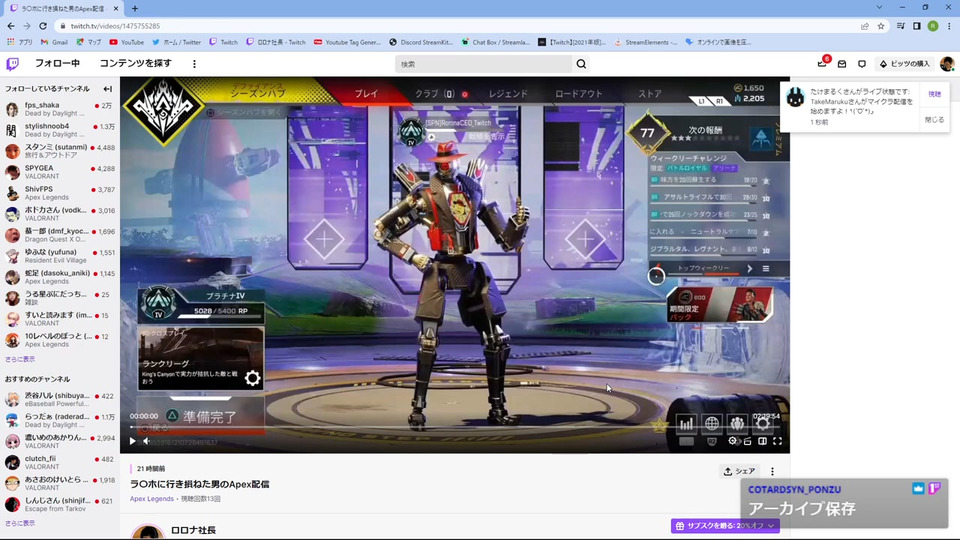Seek using the video progress bar
960x540 pixels.
pyautogui.click(x=454, y=427)
